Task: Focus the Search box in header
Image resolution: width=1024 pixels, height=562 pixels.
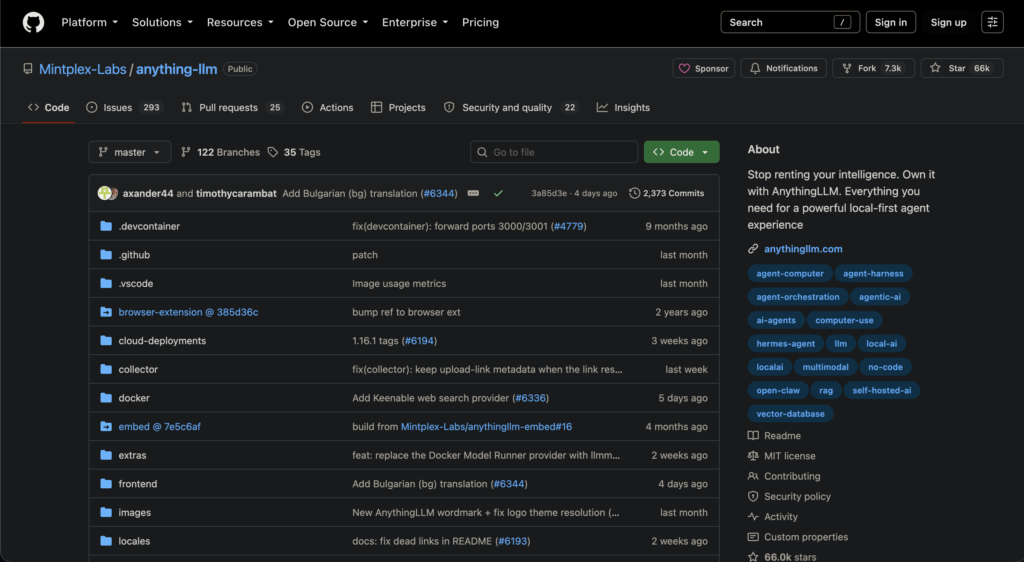Action: point(790,22)
